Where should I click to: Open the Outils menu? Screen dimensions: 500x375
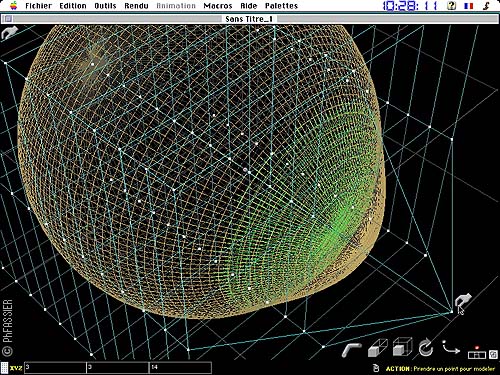(x=105, y=6)
